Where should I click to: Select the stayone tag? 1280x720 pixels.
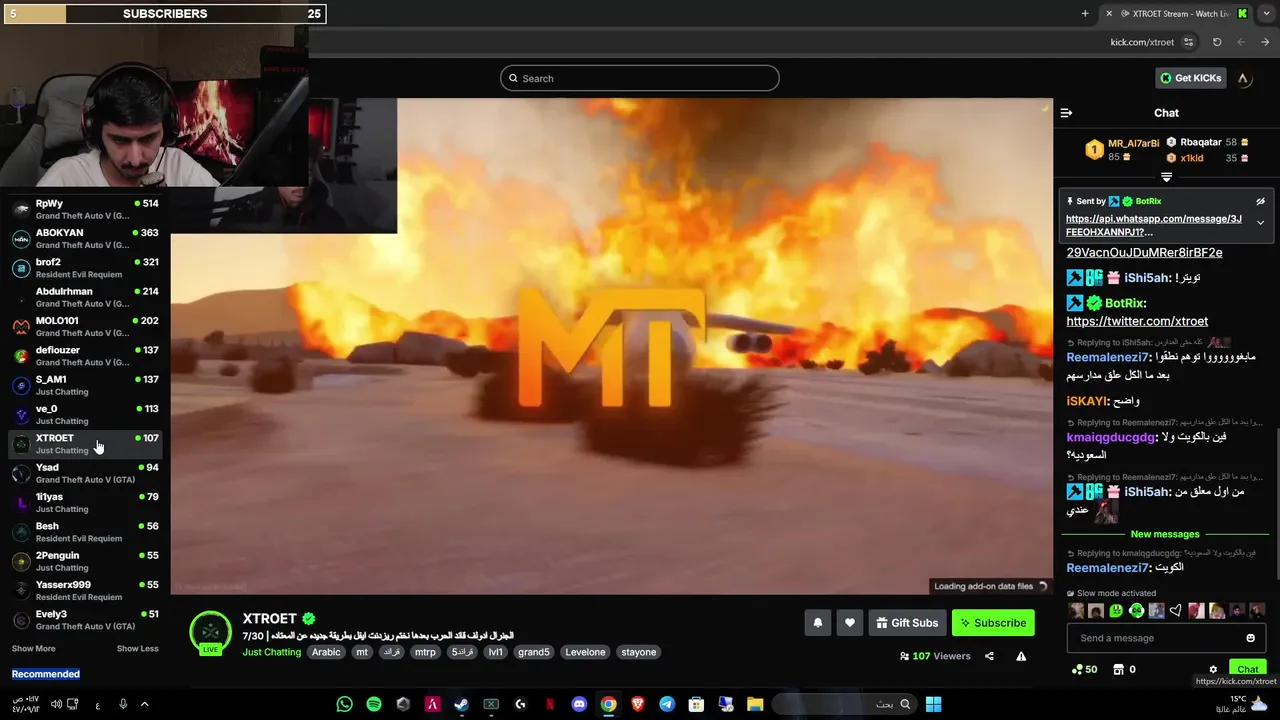pos(638,652)
